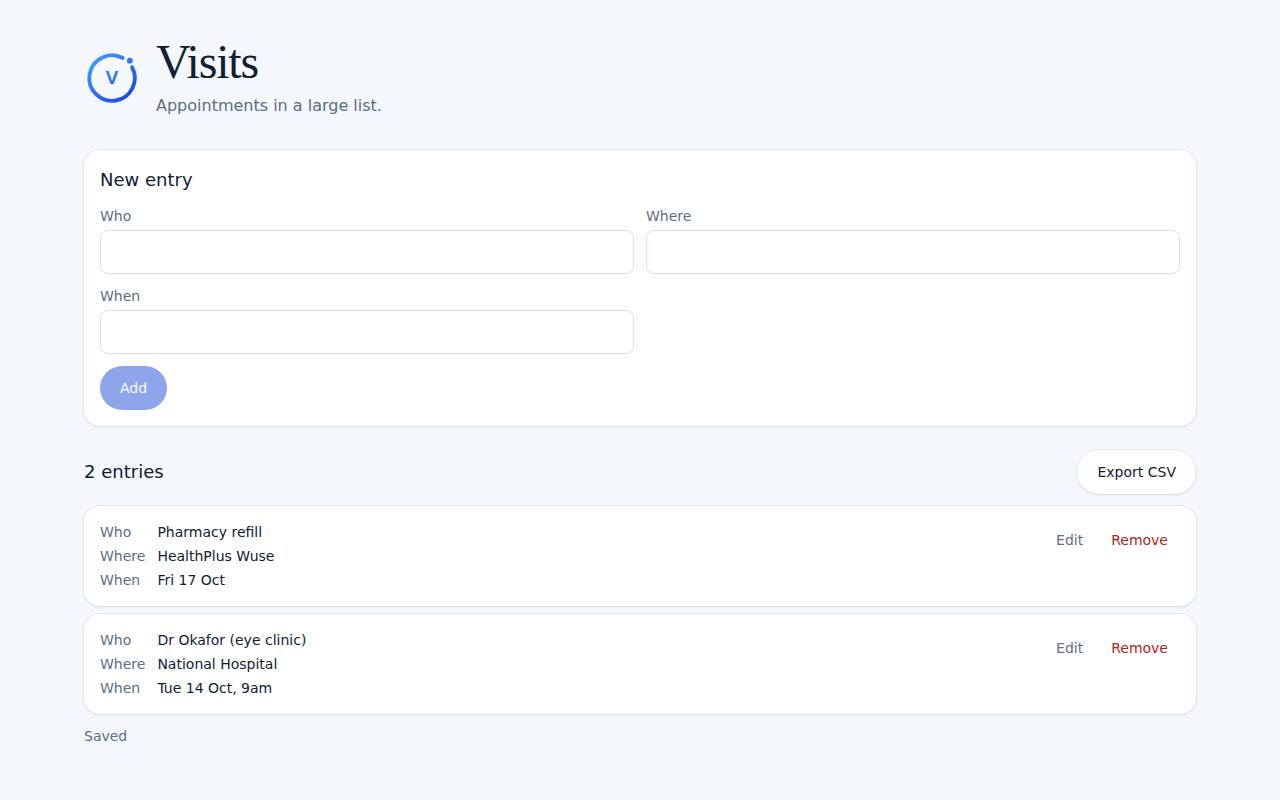Edit the Pharmacy refill entry
Screen dimensions: 1280x800
click(1069, 540)
